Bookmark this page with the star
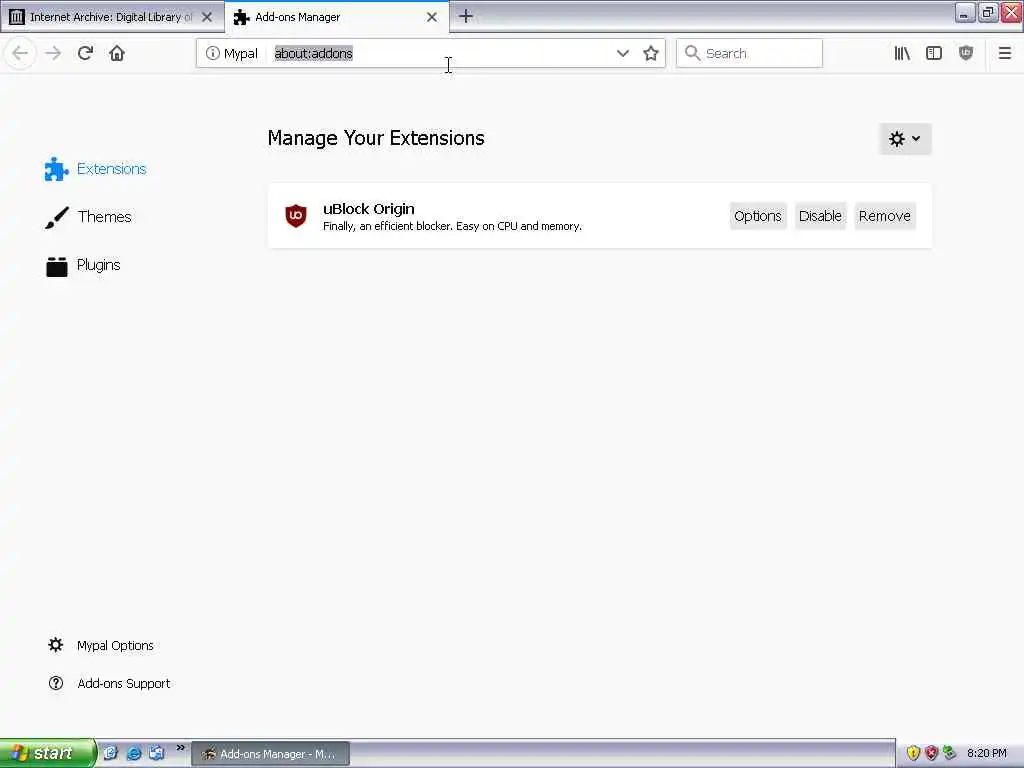The width and height of the screenshot is (1024, 768). [650, 54]
